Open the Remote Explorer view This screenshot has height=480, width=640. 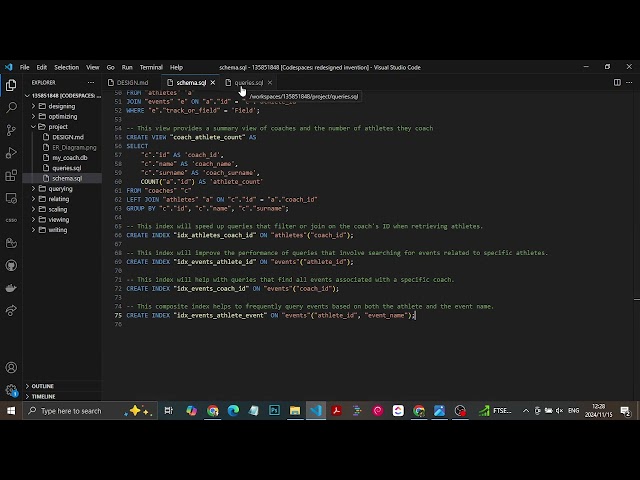click(11, 198)
